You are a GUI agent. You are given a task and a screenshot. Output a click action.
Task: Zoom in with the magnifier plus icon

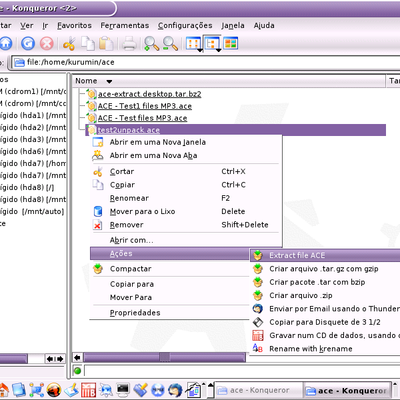[x=151, y=44]
